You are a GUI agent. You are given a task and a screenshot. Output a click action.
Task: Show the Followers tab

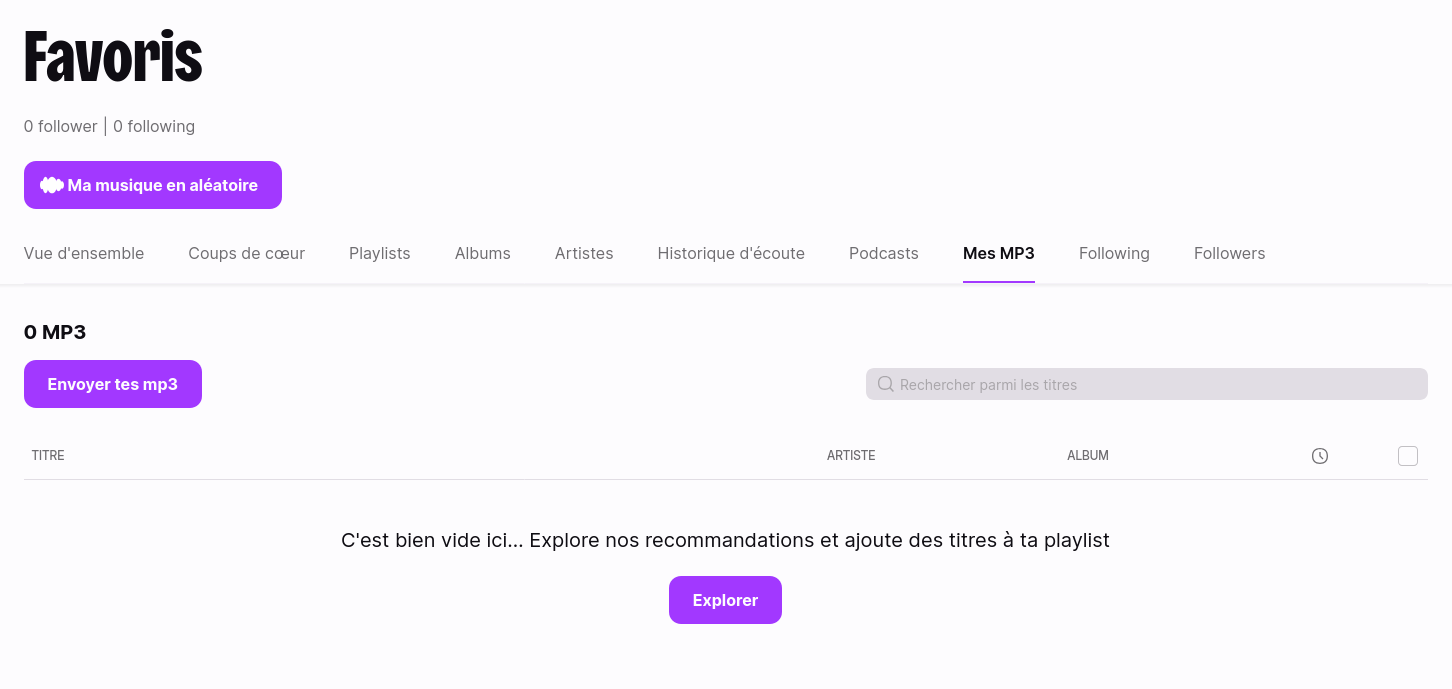pos(1229,253)
